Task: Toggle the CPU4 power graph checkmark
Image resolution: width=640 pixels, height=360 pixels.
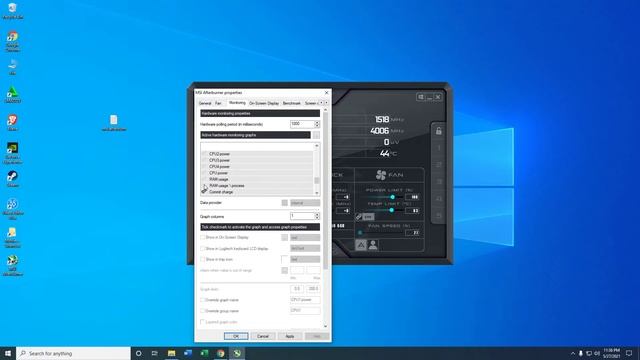Action: pyautogui.click(x=204, y=167)
